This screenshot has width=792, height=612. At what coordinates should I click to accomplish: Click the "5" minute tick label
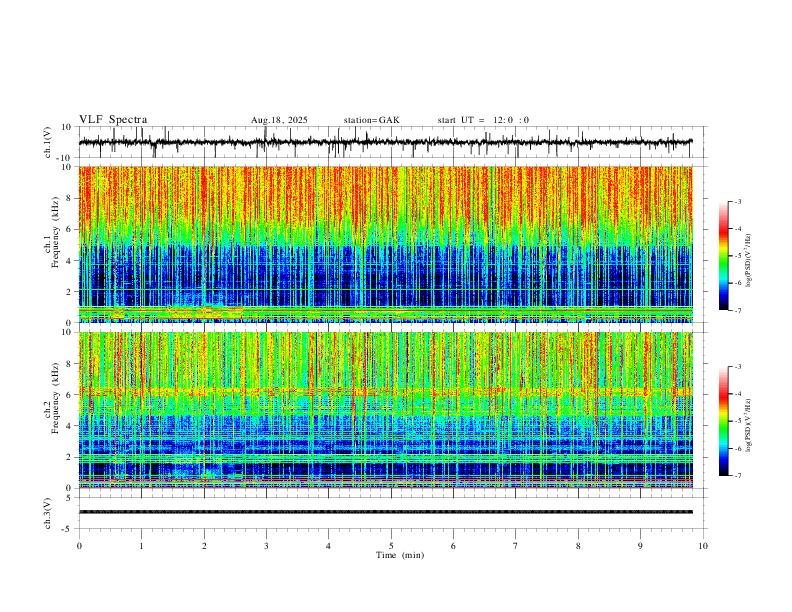pos(391,546)
